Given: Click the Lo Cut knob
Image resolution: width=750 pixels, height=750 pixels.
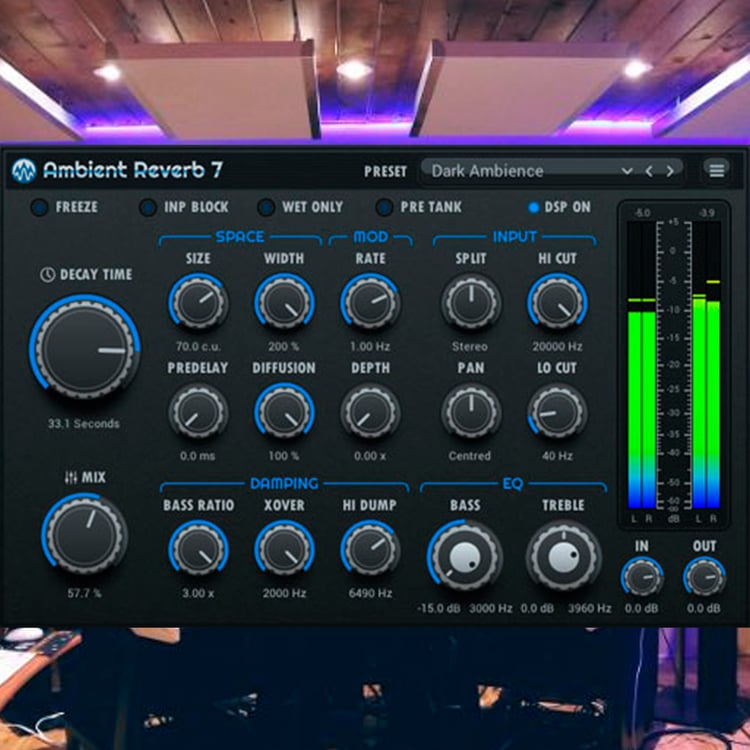Looking at the screenshot, I should (x=557, y=412).
